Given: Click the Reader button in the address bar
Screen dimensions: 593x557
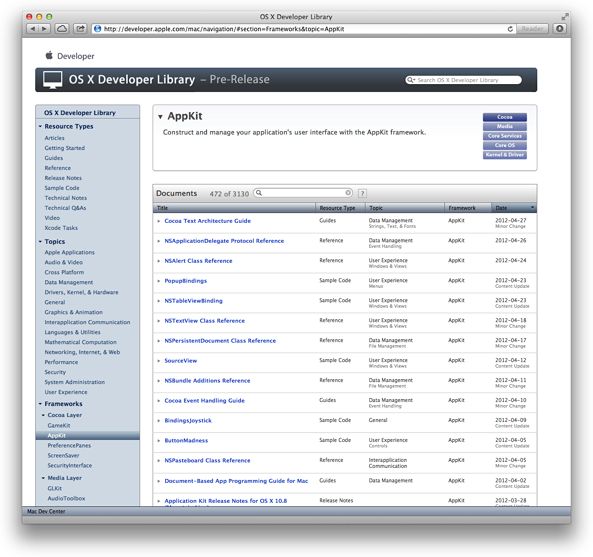Looking at the screenshot, I should click(x=532, y=29).
